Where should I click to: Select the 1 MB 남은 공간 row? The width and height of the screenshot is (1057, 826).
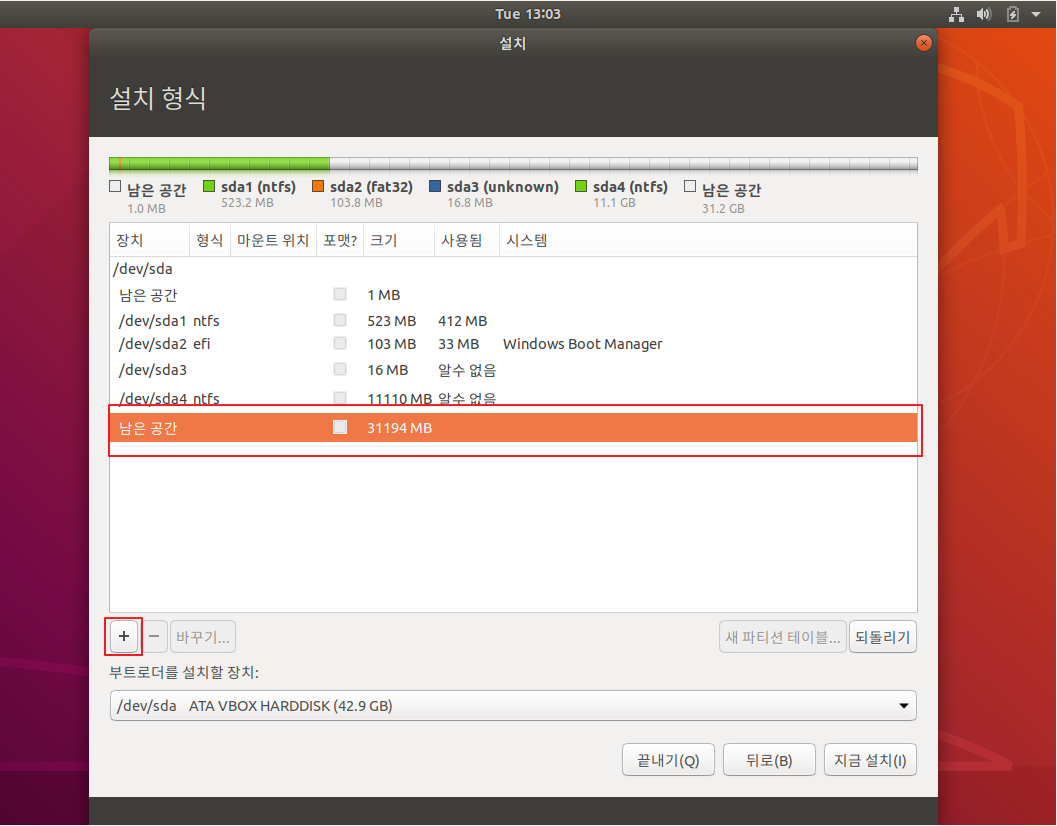[513, 295]
